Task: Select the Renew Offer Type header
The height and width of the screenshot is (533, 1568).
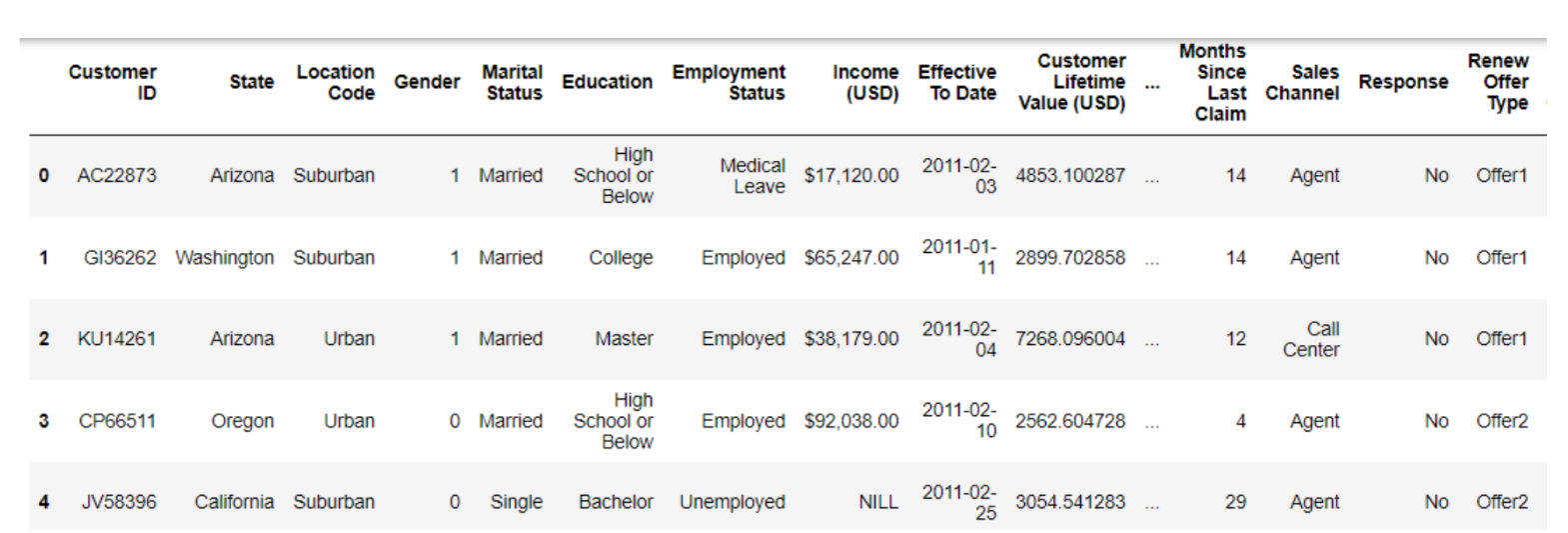Action: click(x=1497, y=82)
